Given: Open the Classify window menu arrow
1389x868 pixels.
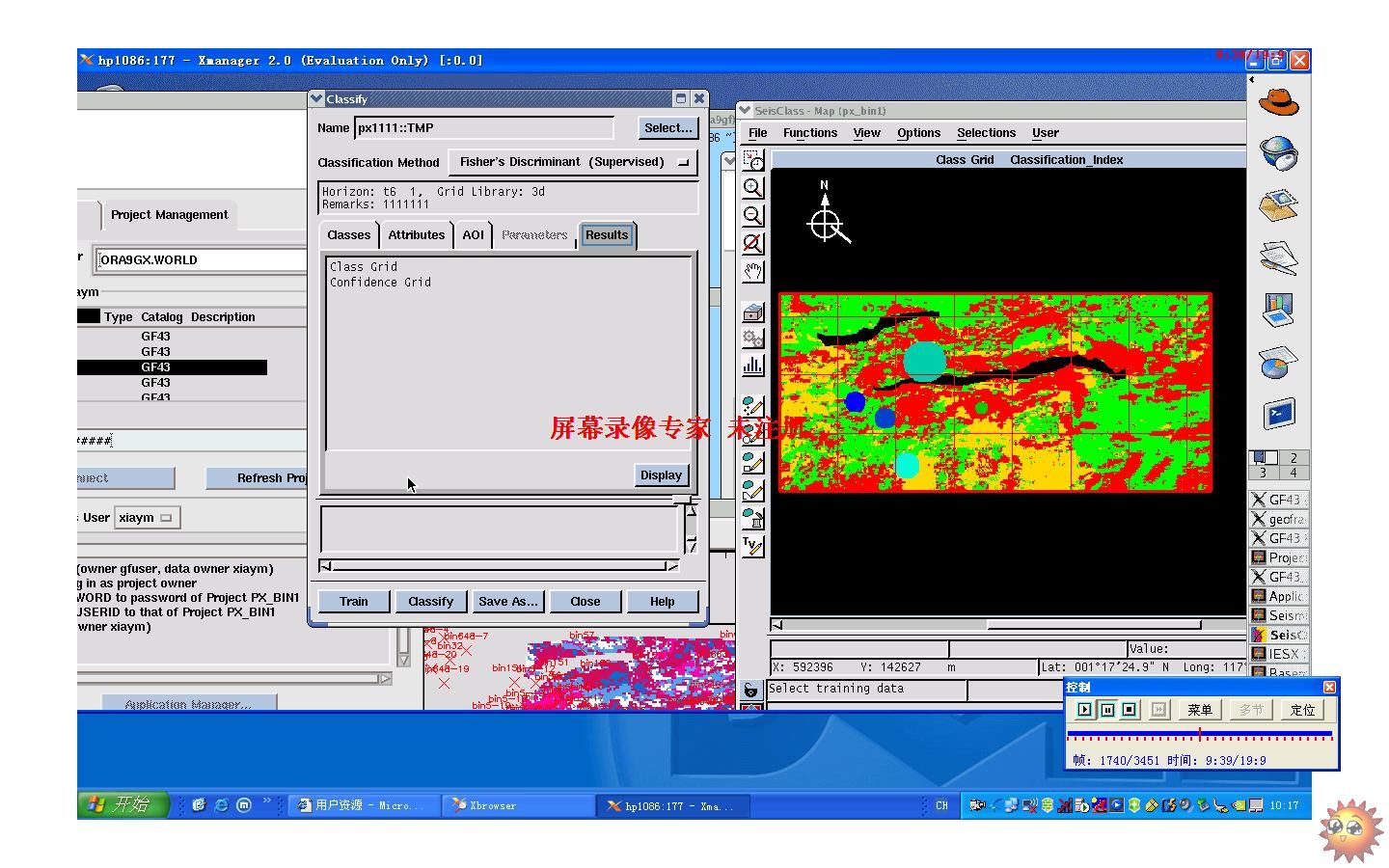Looking at the screenshot, I should click(316, 98).
